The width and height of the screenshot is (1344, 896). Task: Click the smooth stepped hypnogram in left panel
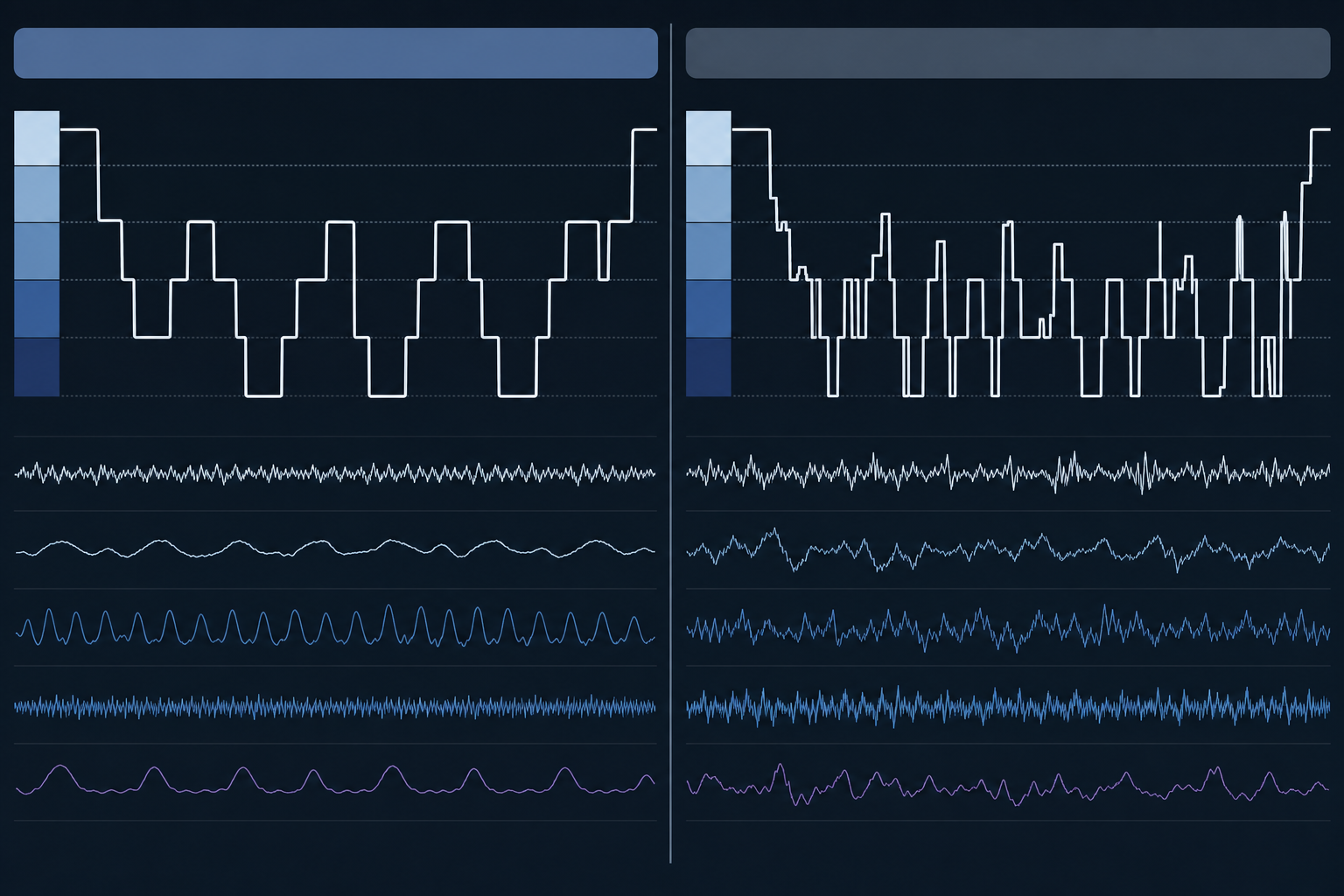(x=359, y=262)
